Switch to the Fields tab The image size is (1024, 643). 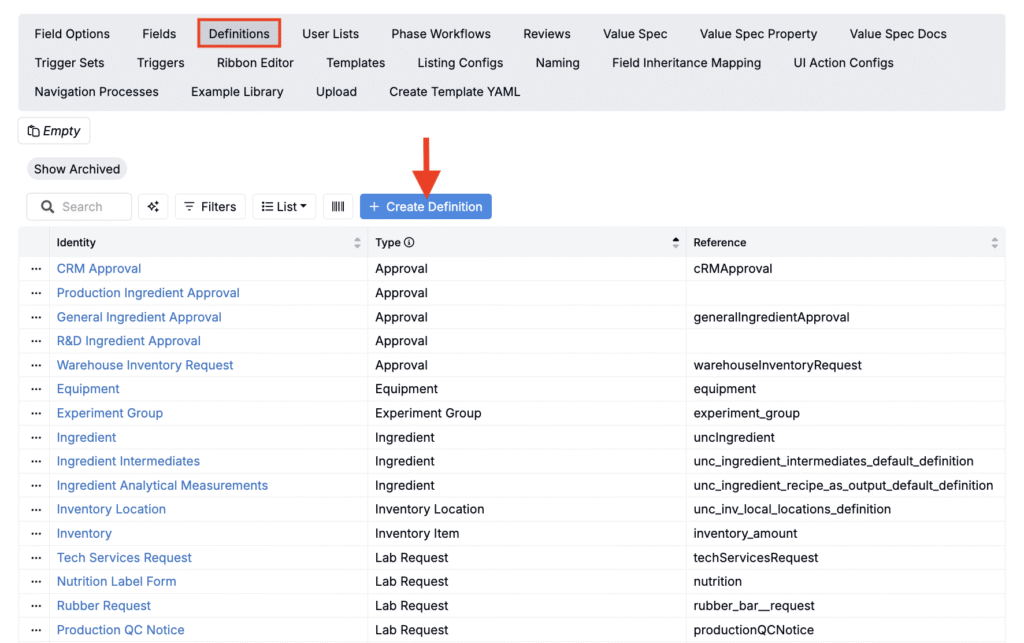coord(159,34)
